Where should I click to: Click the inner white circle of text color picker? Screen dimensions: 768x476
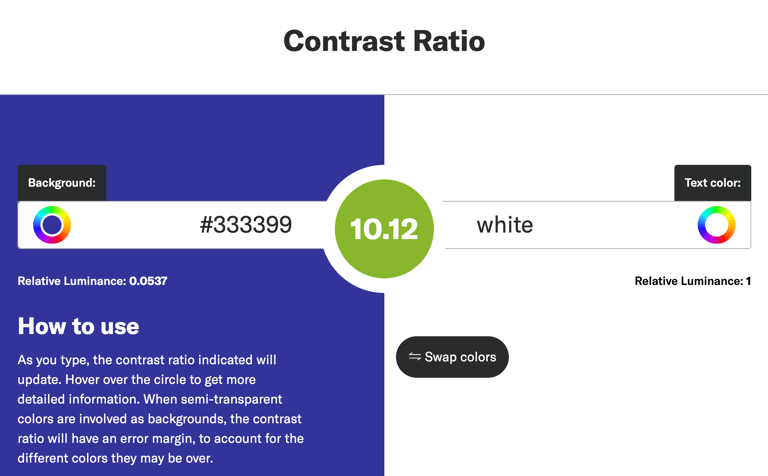pyautogui.click(x=717, y=225)
